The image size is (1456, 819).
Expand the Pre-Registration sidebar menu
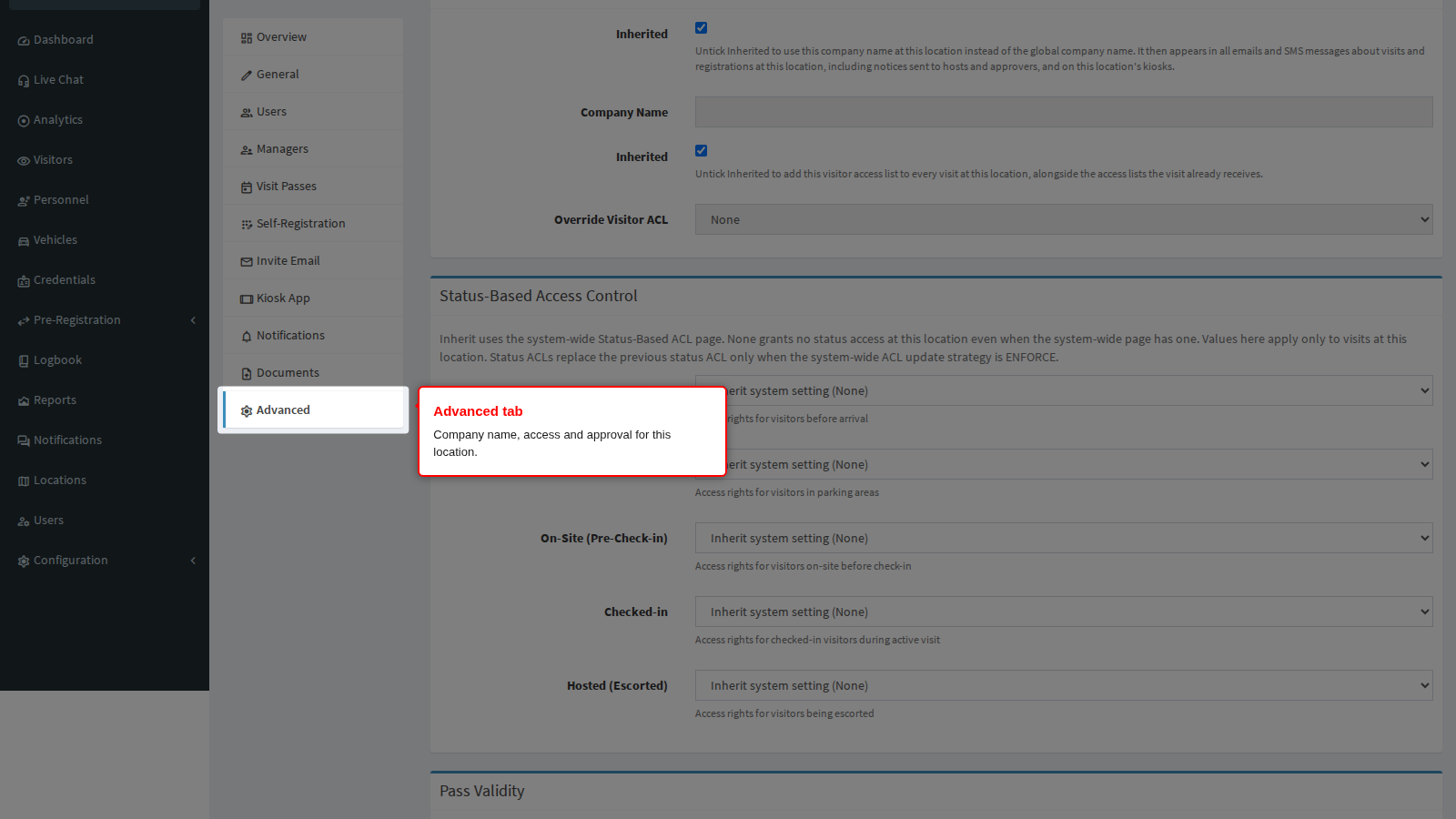[105, 320]
